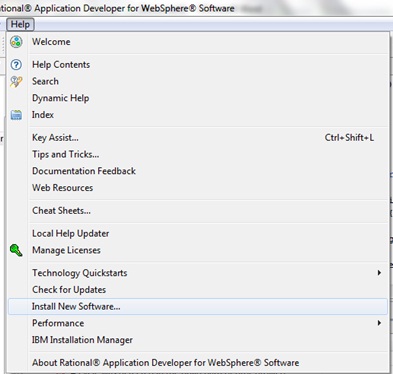Click the green Manage Licenses key icon
Screen dimensions: 393x374
pyautogui.click(x=16, y=250)
